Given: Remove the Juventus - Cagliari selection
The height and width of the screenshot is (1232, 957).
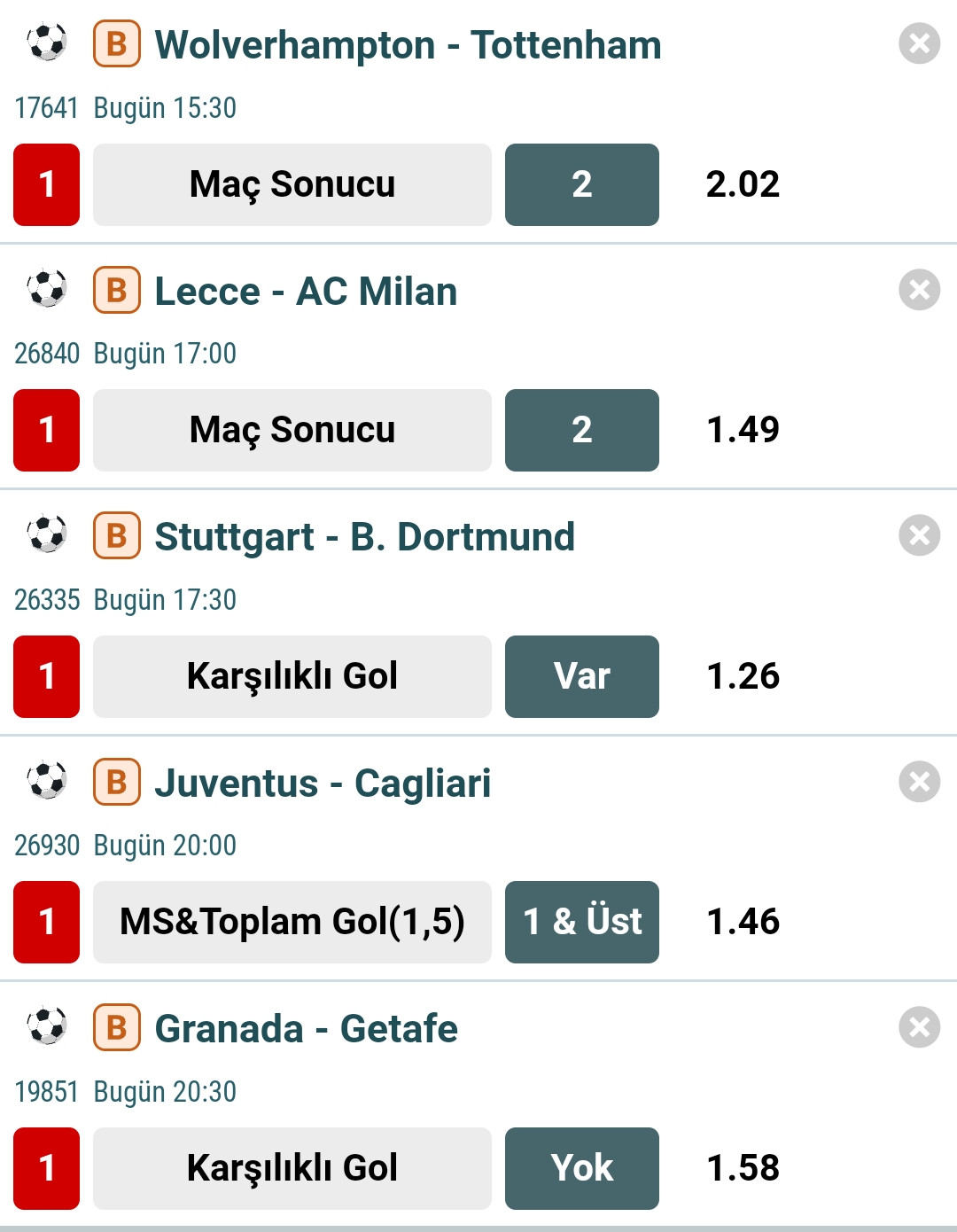Looking at the screenshot, I should point(919,782).
